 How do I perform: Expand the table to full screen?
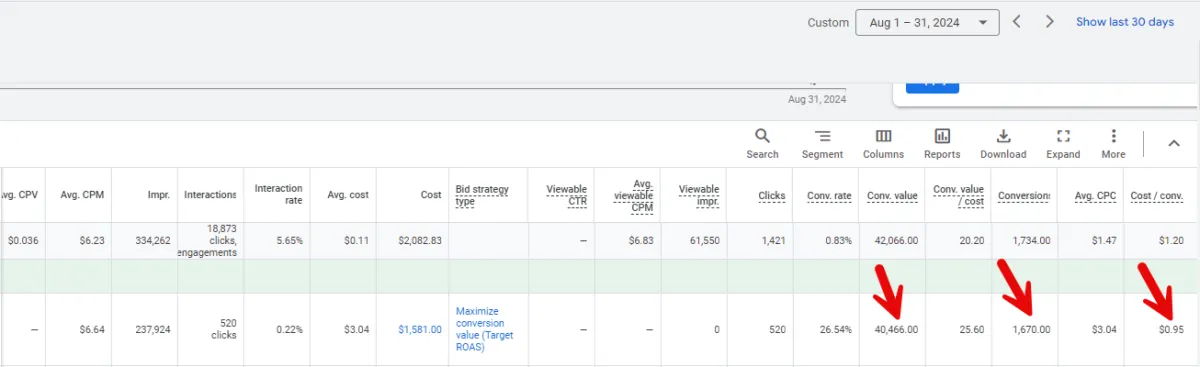tap(1063, 144)
